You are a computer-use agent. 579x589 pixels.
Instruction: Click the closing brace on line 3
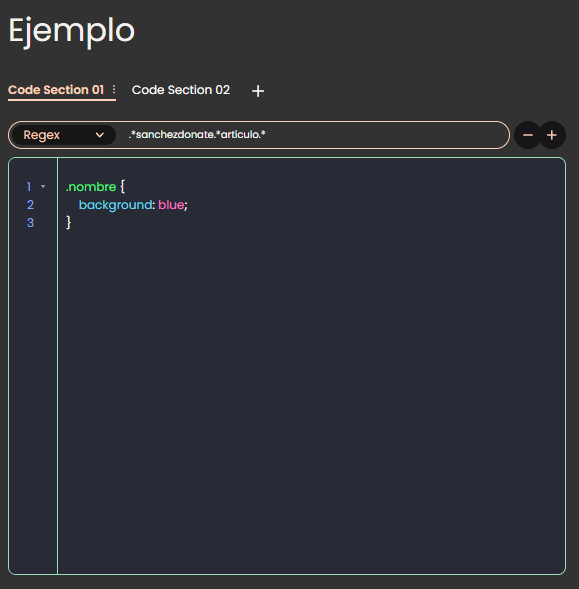point(68,222)
